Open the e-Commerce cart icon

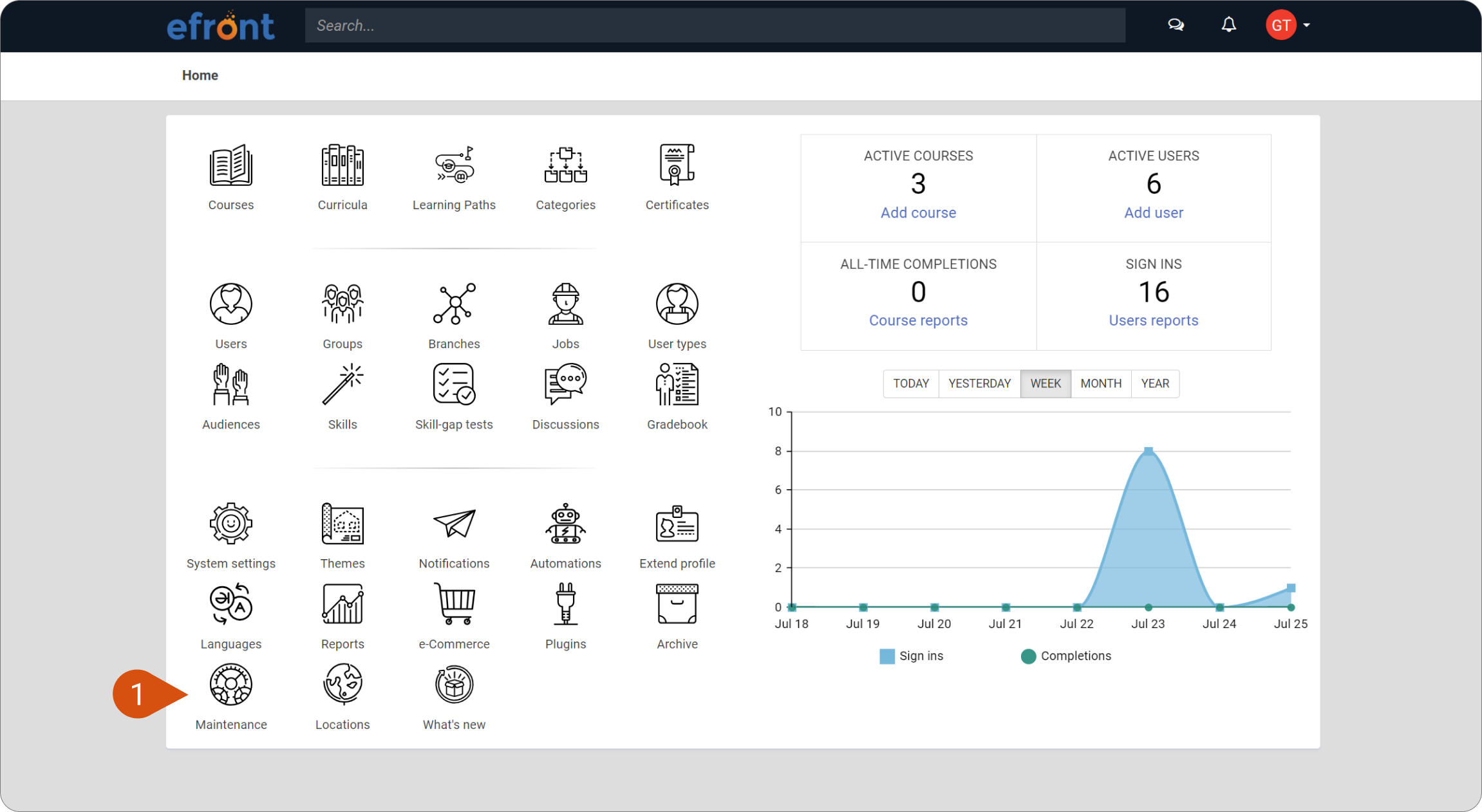pyautogui.click(x=454, y=604)
